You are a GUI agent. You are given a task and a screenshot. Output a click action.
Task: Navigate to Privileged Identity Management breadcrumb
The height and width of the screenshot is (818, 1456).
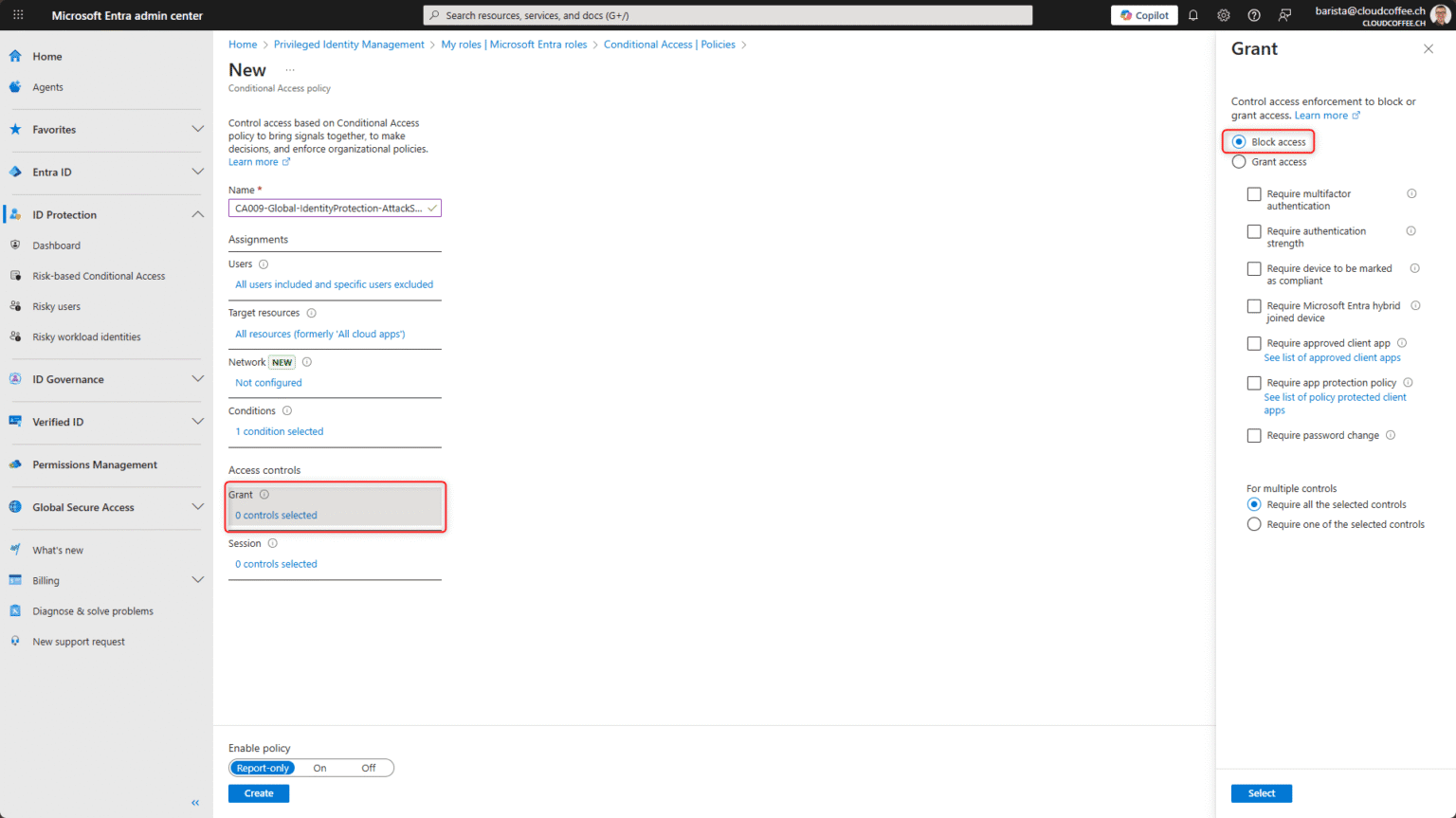[348, 44]
